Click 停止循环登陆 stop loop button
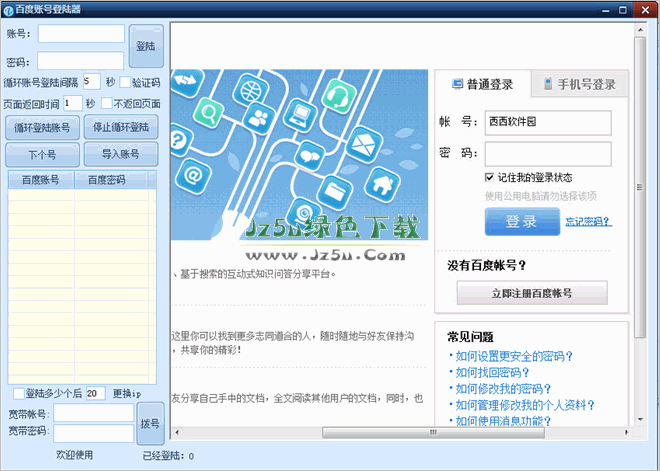This screenshot has height=471, width=660. [x=121, y=127]
